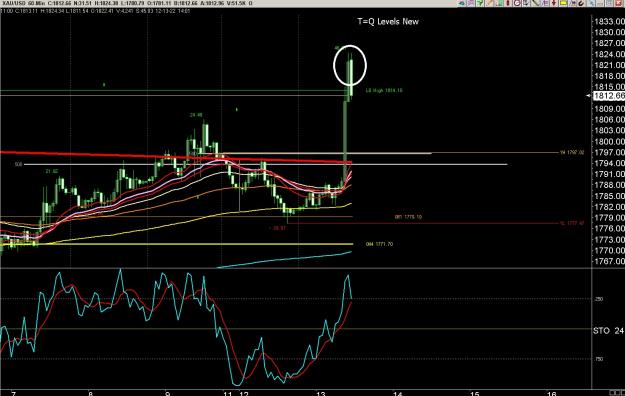The width and height of the screenshot is (625, 396).
Task: Click date 16 on the time axis
Action: 551,394
